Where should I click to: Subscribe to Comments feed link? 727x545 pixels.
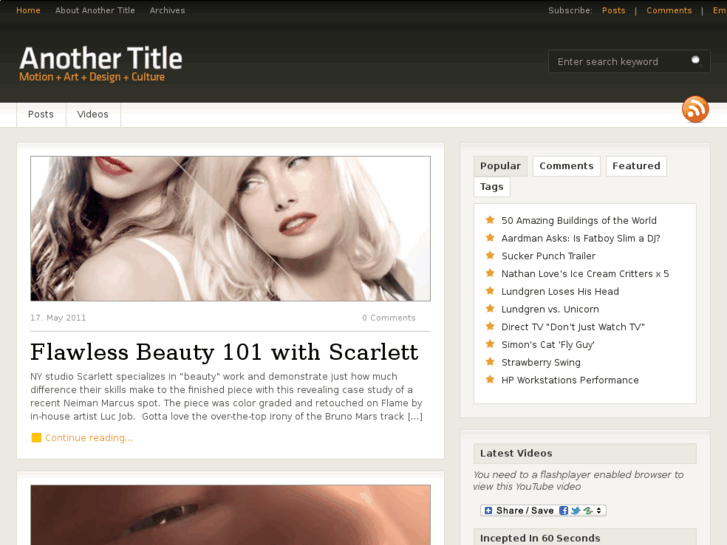point(669,10)
